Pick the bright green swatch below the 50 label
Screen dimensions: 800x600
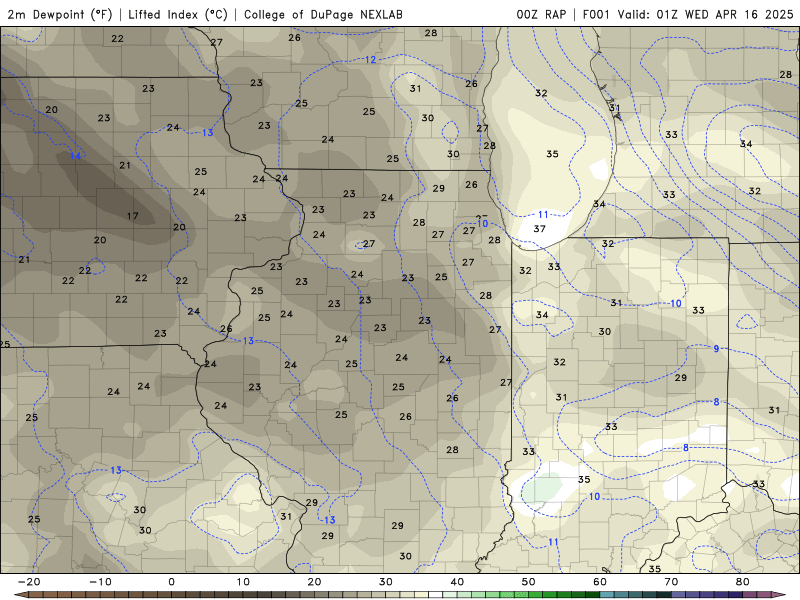click(x=535, y=594)
